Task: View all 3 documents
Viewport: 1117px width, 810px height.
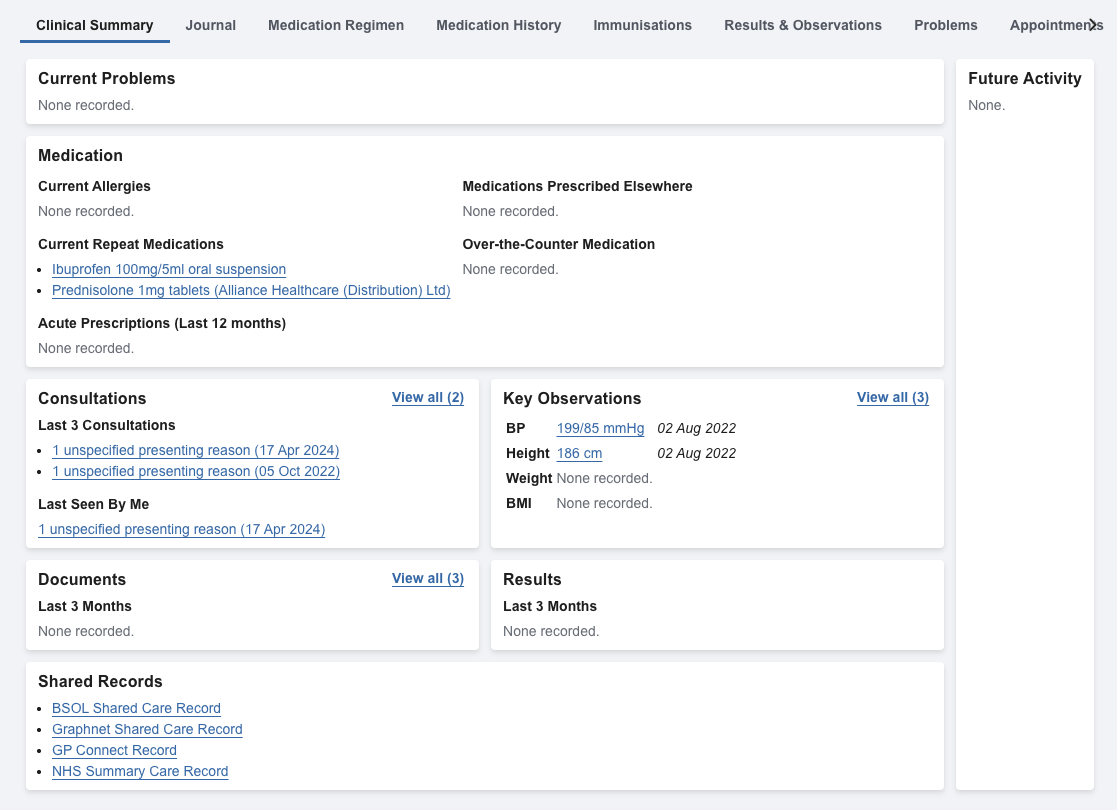Action: pos(428,578)
